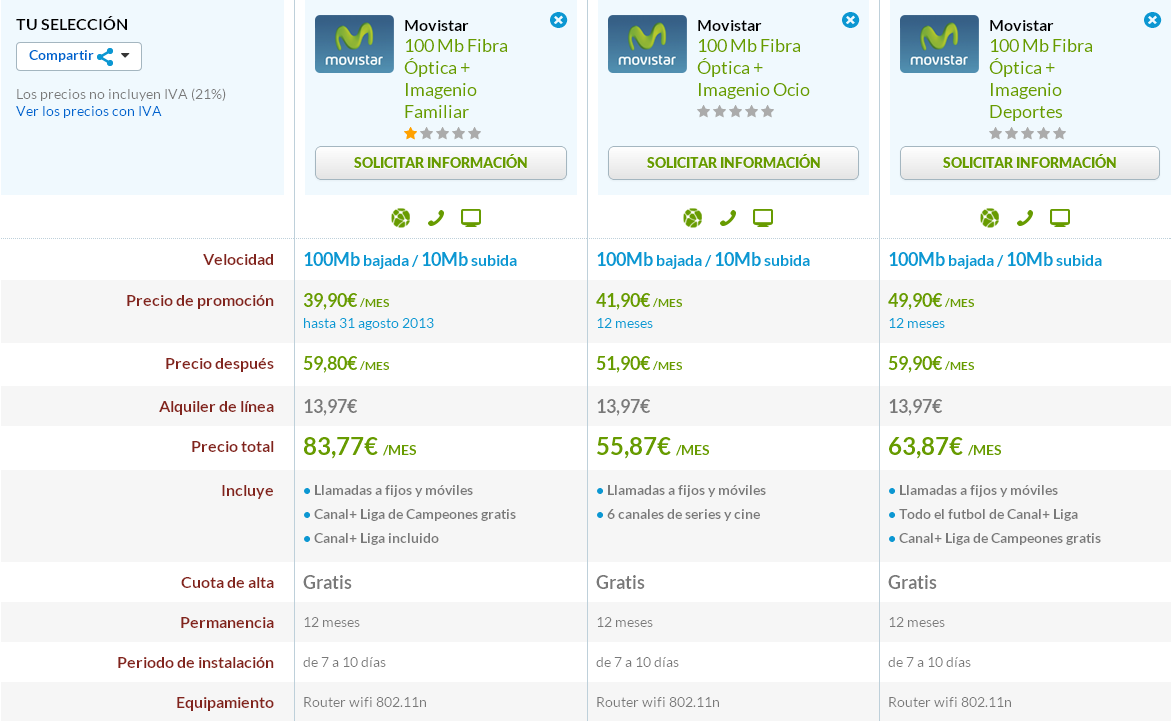Click the Equipamiento row label
The image size is (1175, 721).
(225, 702)
